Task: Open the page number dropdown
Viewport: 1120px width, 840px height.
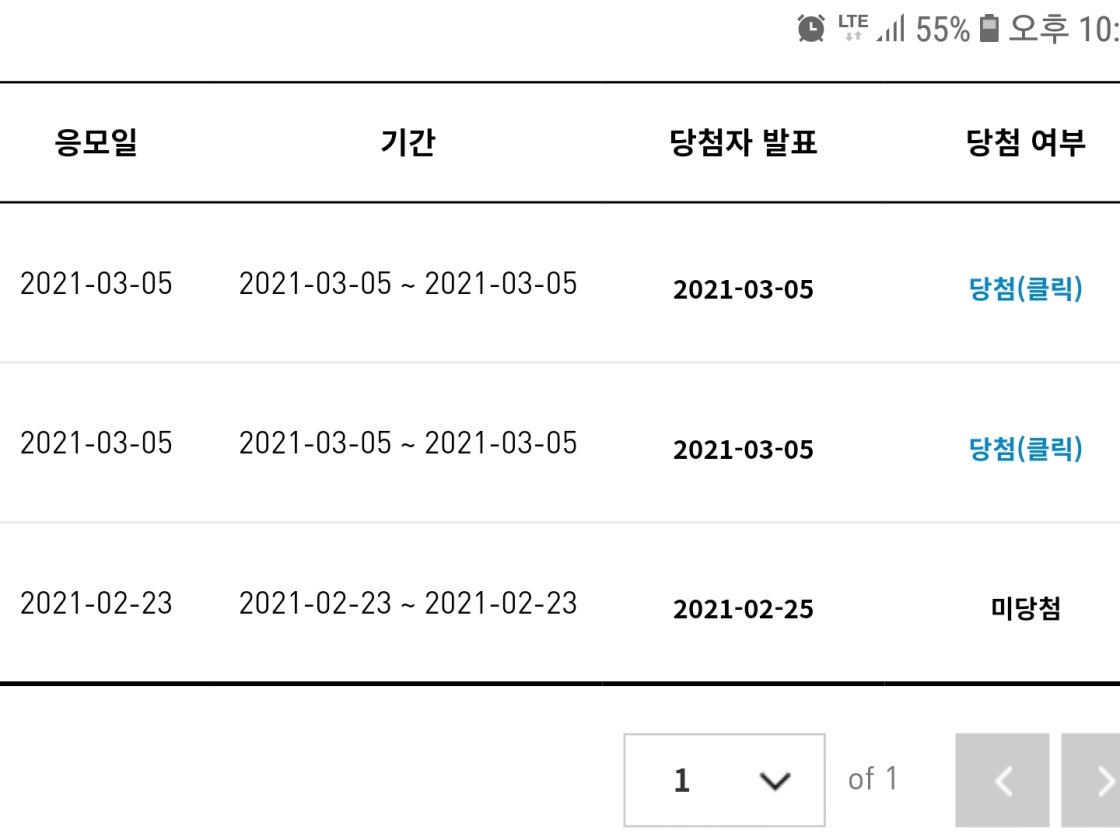Action: (724, 780)
